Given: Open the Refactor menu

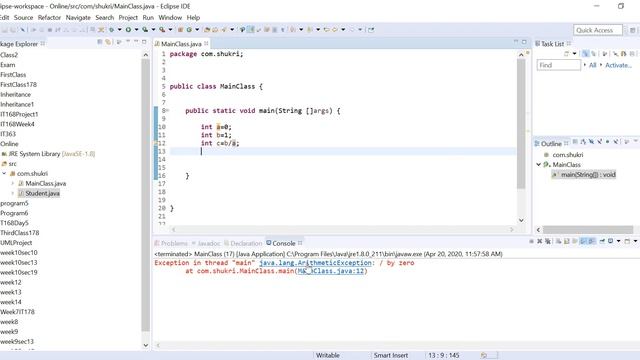Looking at the screenshot, I should 49,18.
